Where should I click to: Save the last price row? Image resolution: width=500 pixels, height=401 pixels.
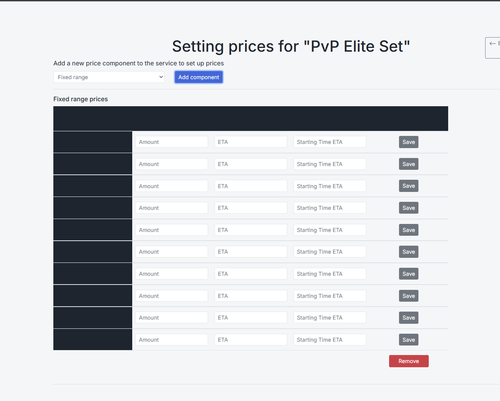tap(409, 340)
